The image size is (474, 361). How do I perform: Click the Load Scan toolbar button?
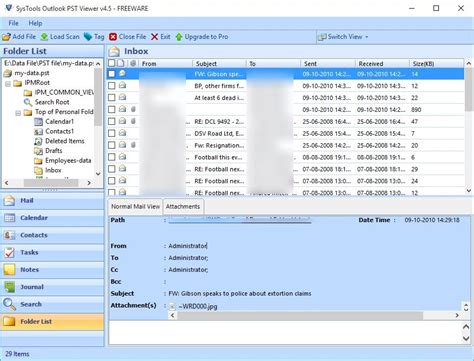(x=60, y=37)
